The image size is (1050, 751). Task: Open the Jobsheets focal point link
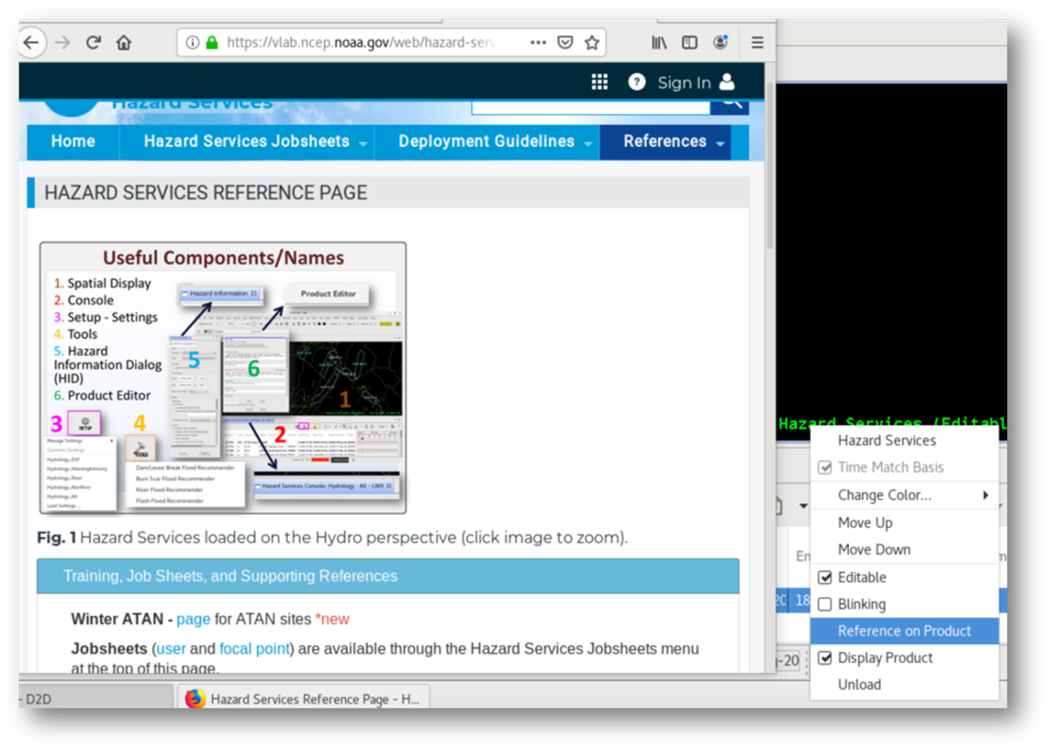click(x=254, y=648)
